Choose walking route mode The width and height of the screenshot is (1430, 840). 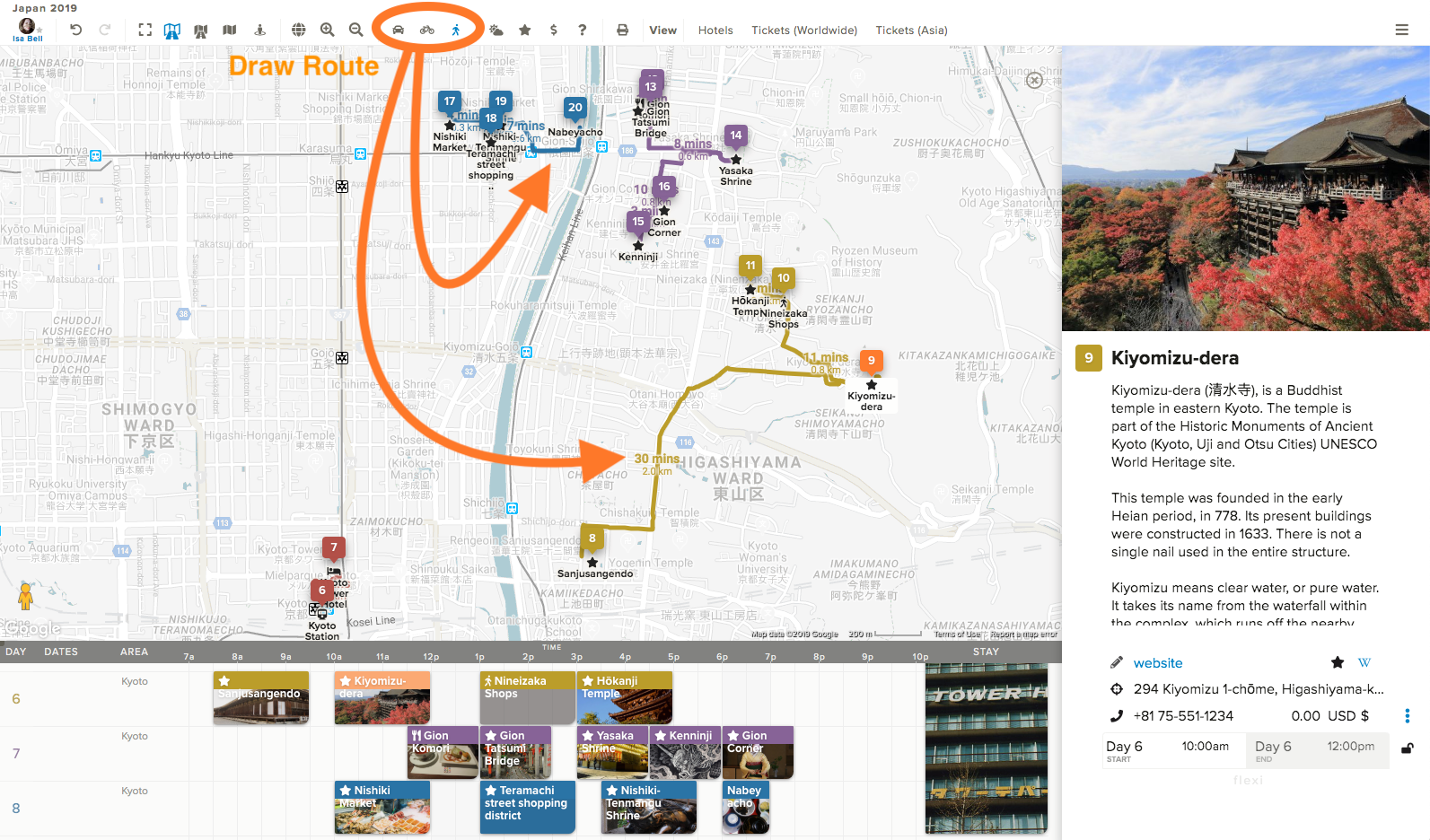pyautogui.click(x=456, y=30)
